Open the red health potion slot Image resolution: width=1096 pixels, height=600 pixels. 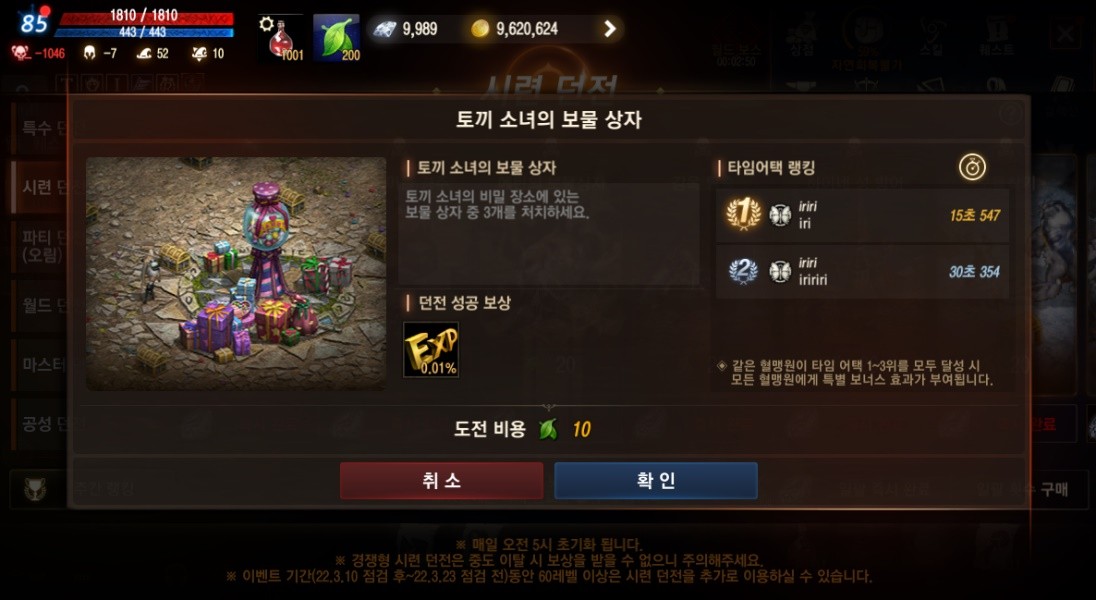(282, 38)
